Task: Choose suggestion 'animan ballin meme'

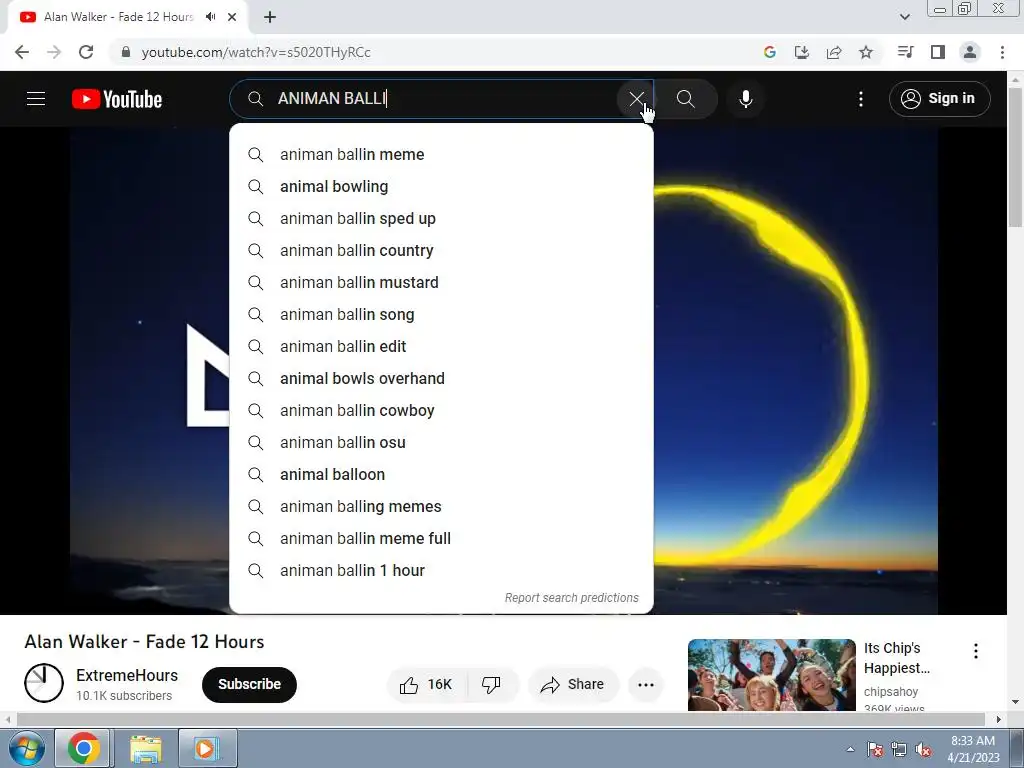Action: click(441, 155)
